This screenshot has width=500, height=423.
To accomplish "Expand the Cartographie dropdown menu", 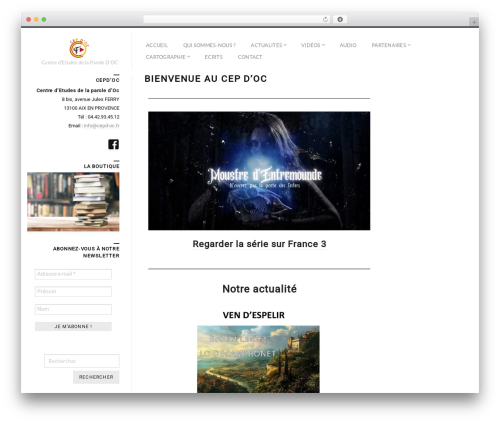I will (168, 57).
